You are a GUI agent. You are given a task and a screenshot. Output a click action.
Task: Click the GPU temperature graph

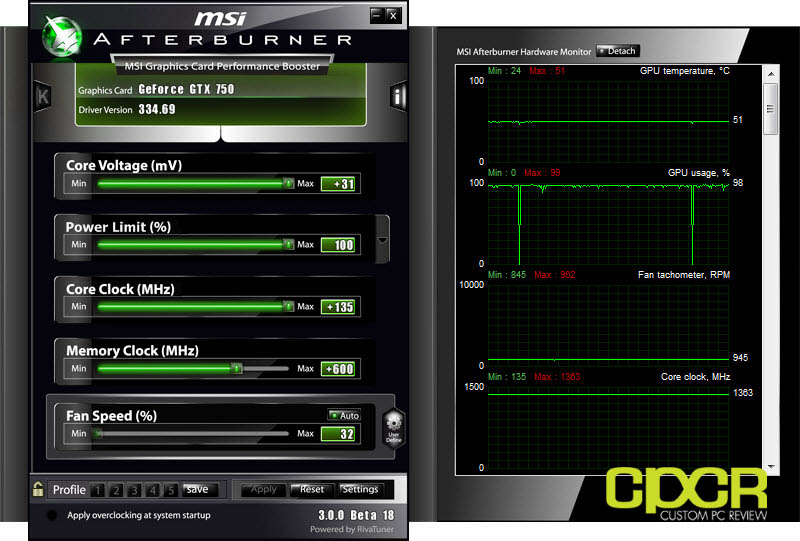pyautogui.click(x=608, y=121)
